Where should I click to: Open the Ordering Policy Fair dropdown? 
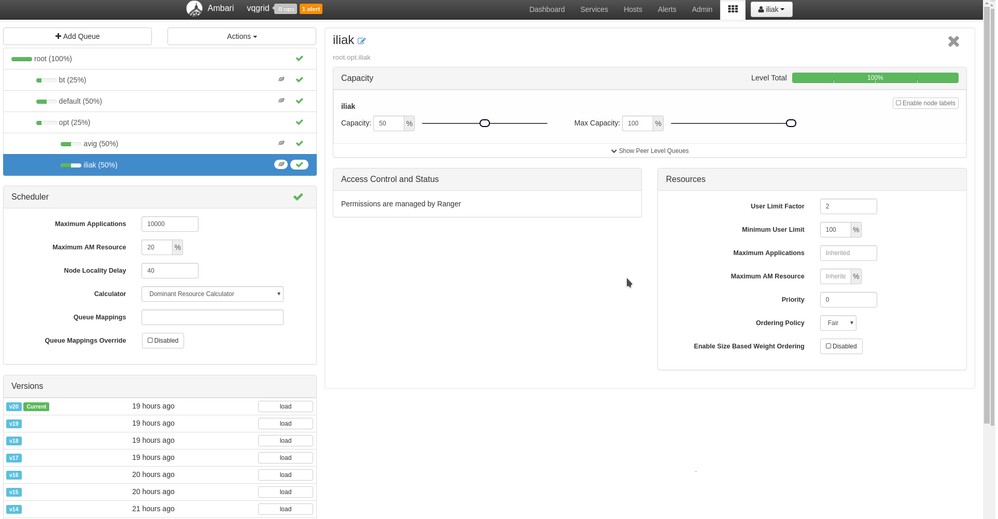(x=838, y=323)
